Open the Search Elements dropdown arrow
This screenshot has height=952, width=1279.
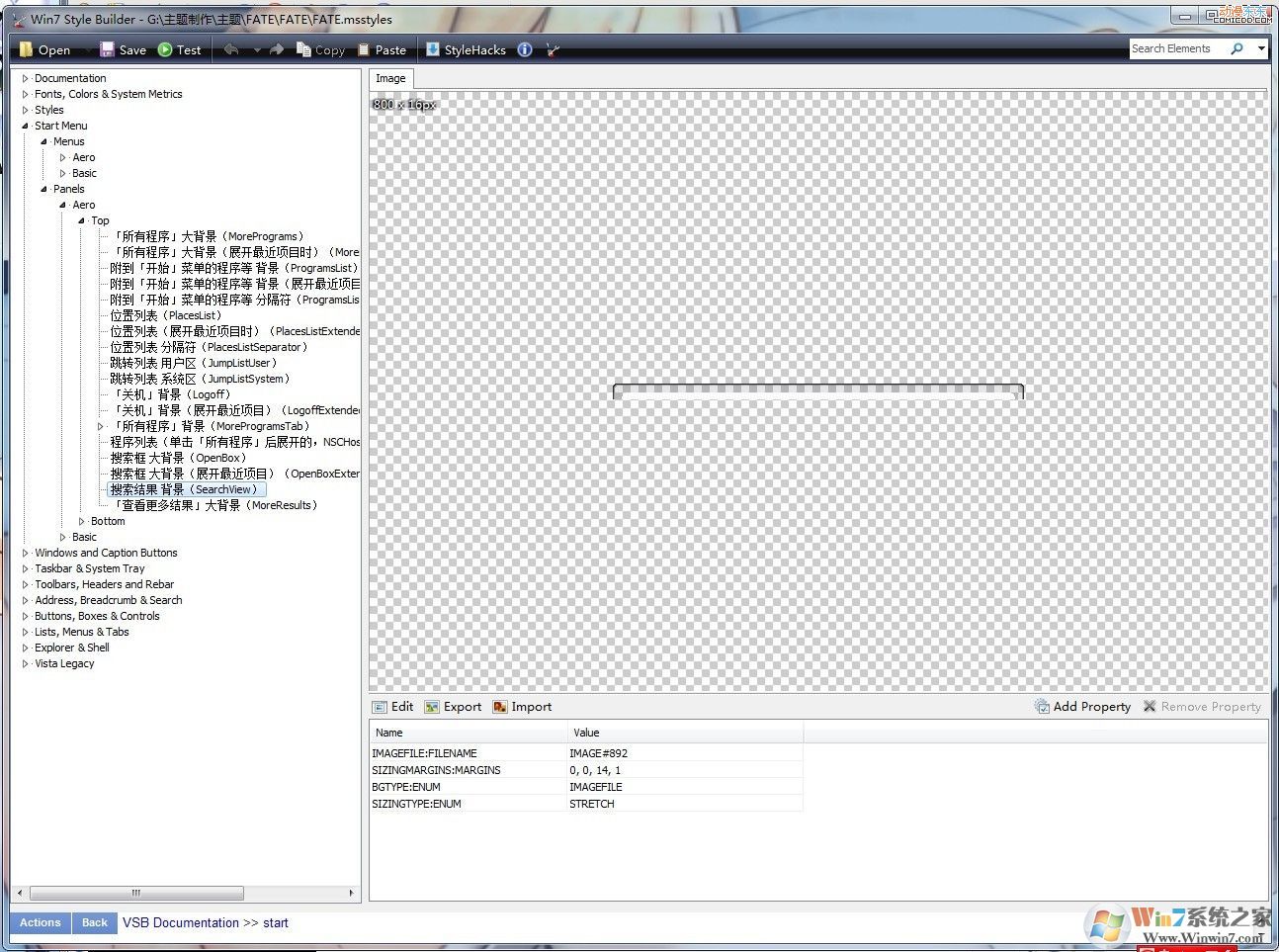[1261, 48]
